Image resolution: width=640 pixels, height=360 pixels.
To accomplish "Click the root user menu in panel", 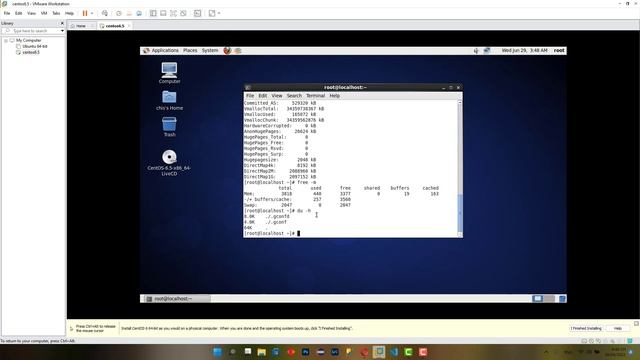I will click(559, 51).
